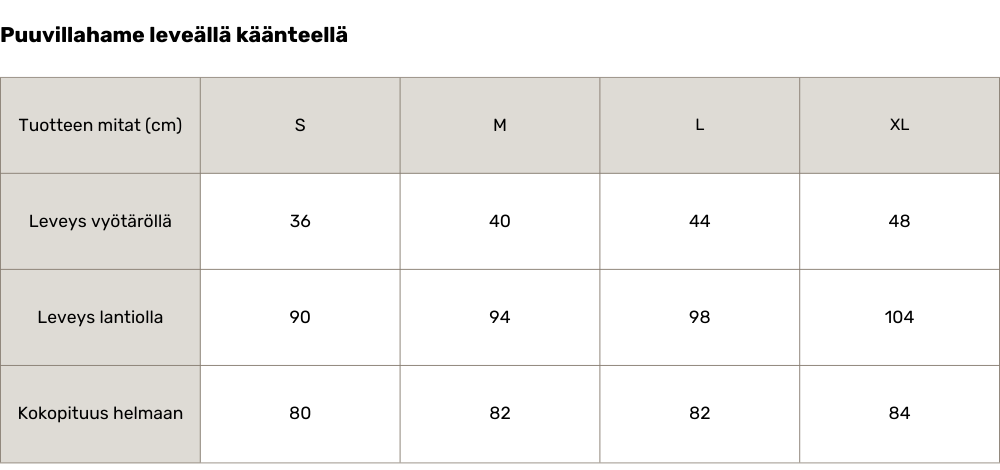The height and width of the screenshot is (470, 1000).
Task: Select the M size column header
Action: click(500, 125)
